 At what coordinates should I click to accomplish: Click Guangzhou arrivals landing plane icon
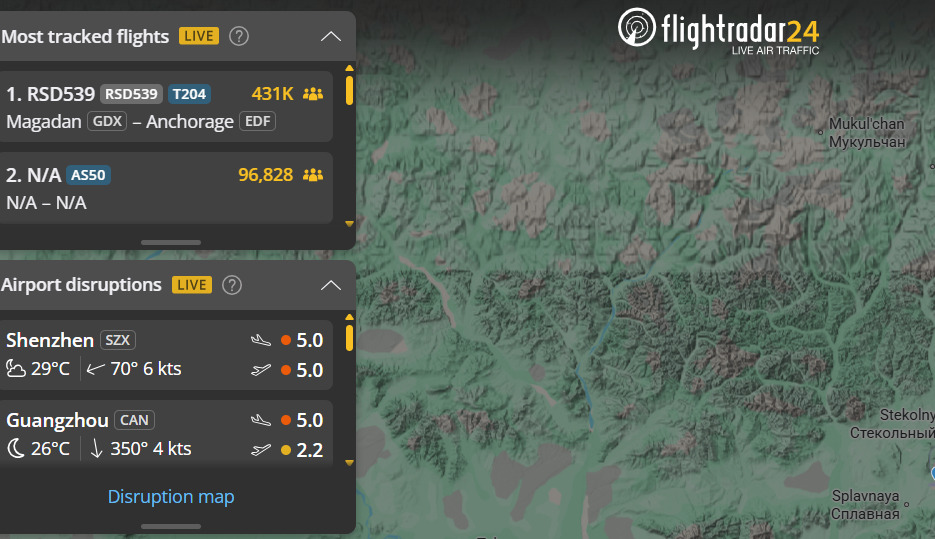click(261, 420)
